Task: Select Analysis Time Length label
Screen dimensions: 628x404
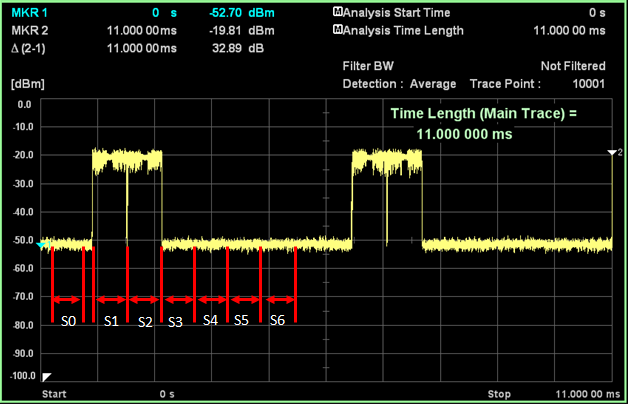Action: [403, 30]
